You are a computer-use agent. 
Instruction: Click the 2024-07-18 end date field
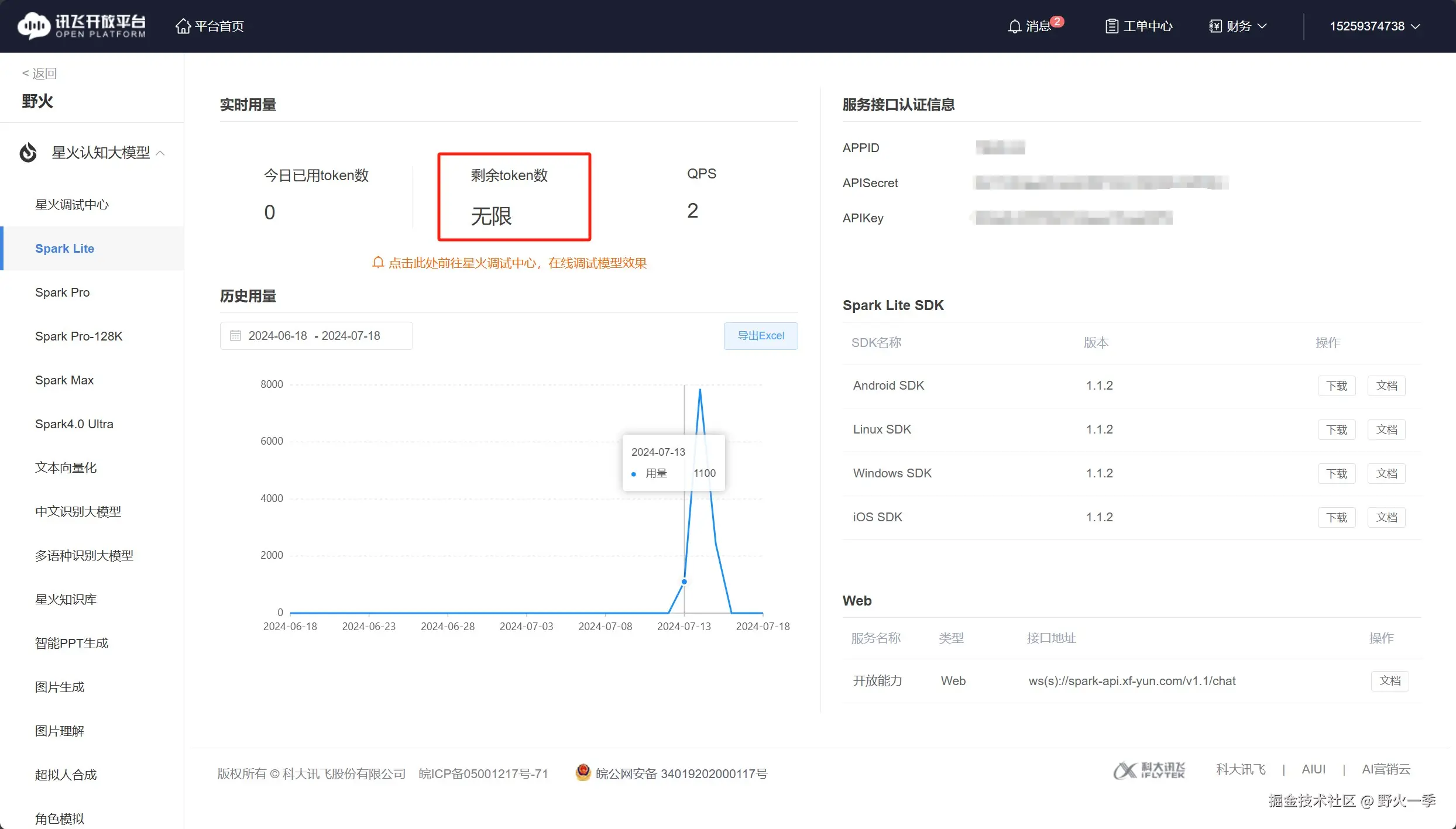point(351,336)
